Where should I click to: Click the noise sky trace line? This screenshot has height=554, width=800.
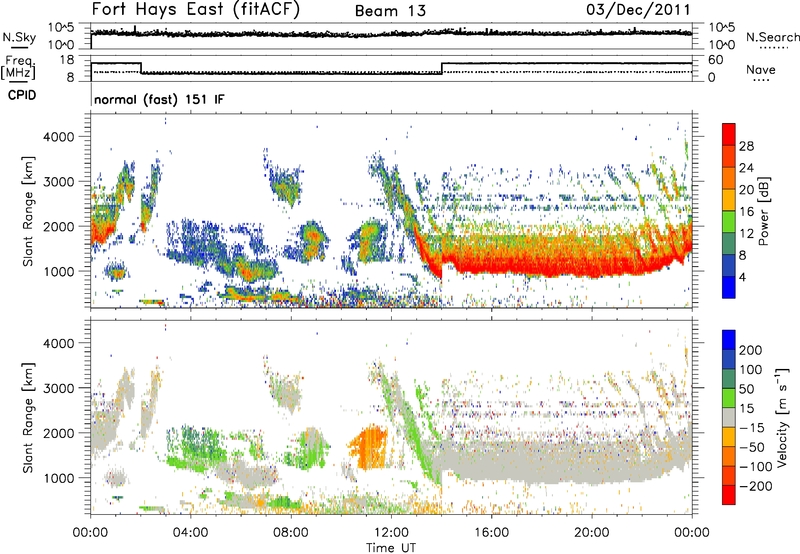pos(391,33)
